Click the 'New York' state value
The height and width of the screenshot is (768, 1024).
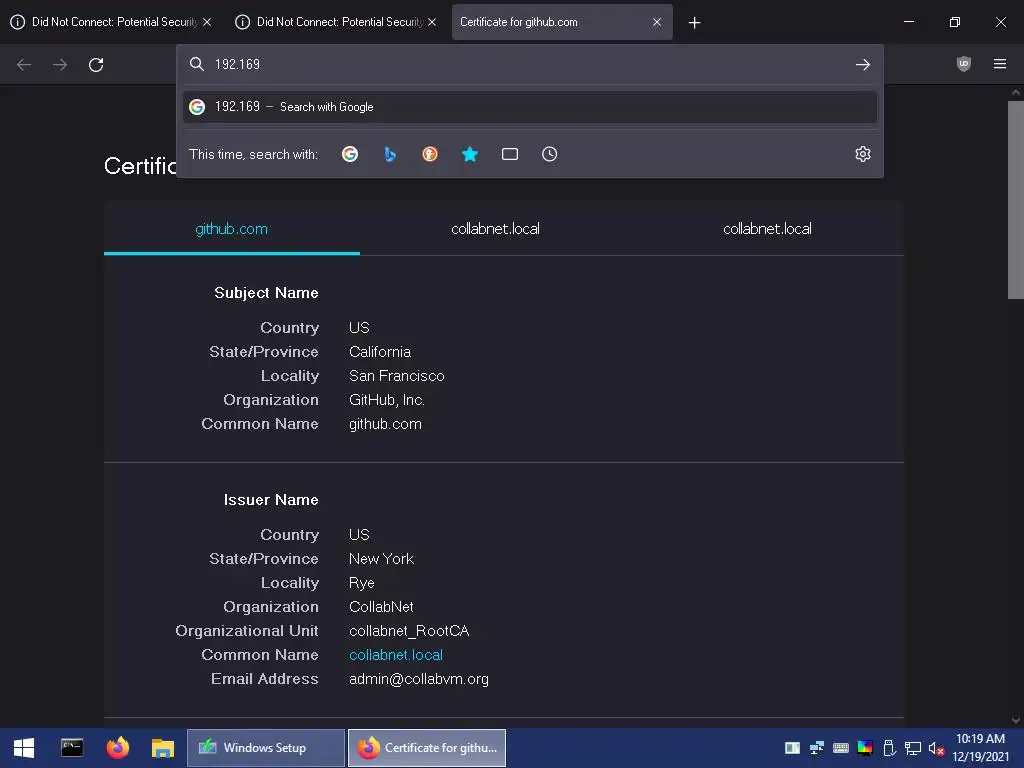coord(381,559)
